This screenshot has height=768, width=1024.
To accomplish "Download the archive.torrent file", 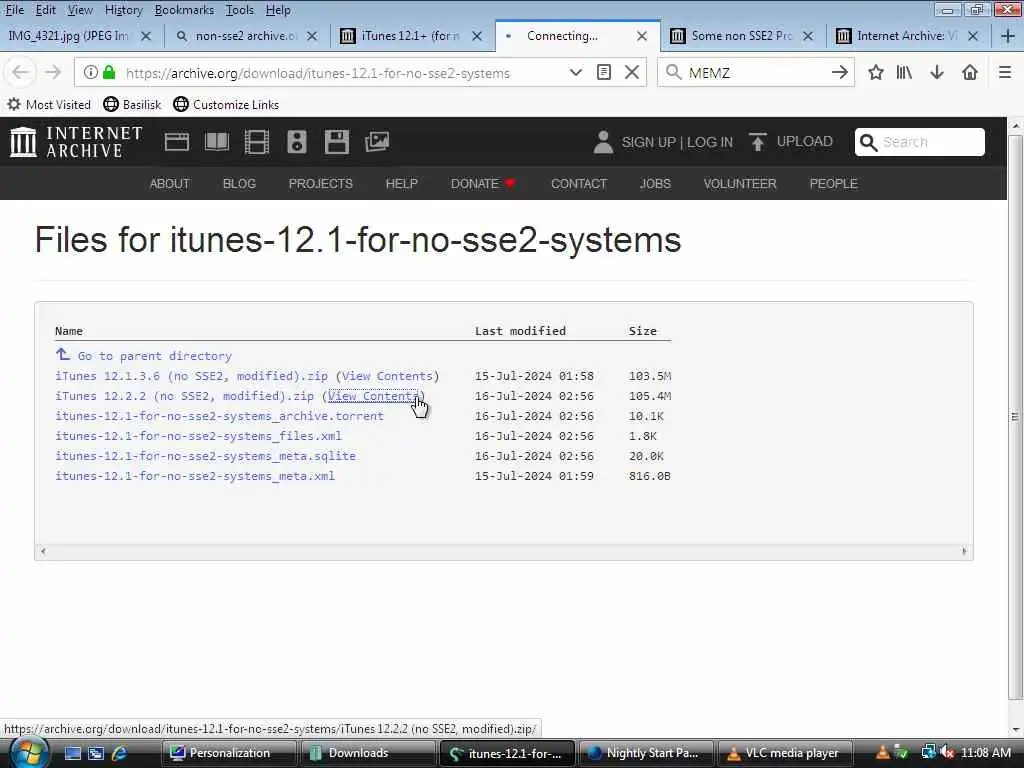I will click(219, 416).
